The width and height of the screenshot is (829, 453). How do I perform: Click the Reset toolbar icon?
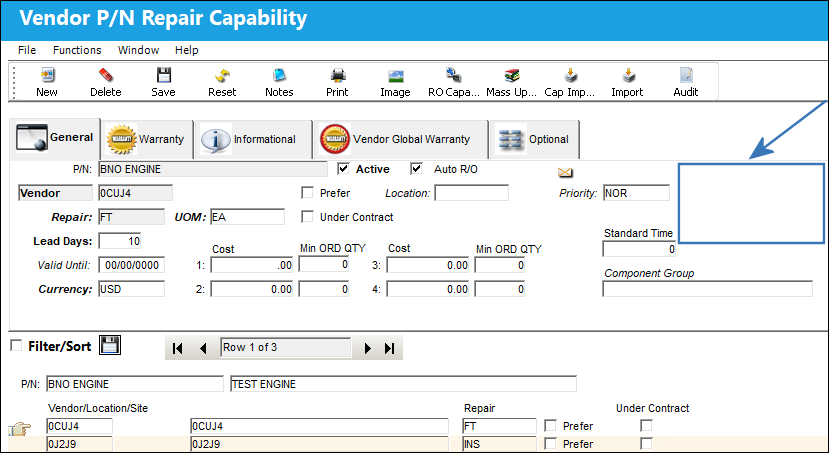[x=222, y=76]
